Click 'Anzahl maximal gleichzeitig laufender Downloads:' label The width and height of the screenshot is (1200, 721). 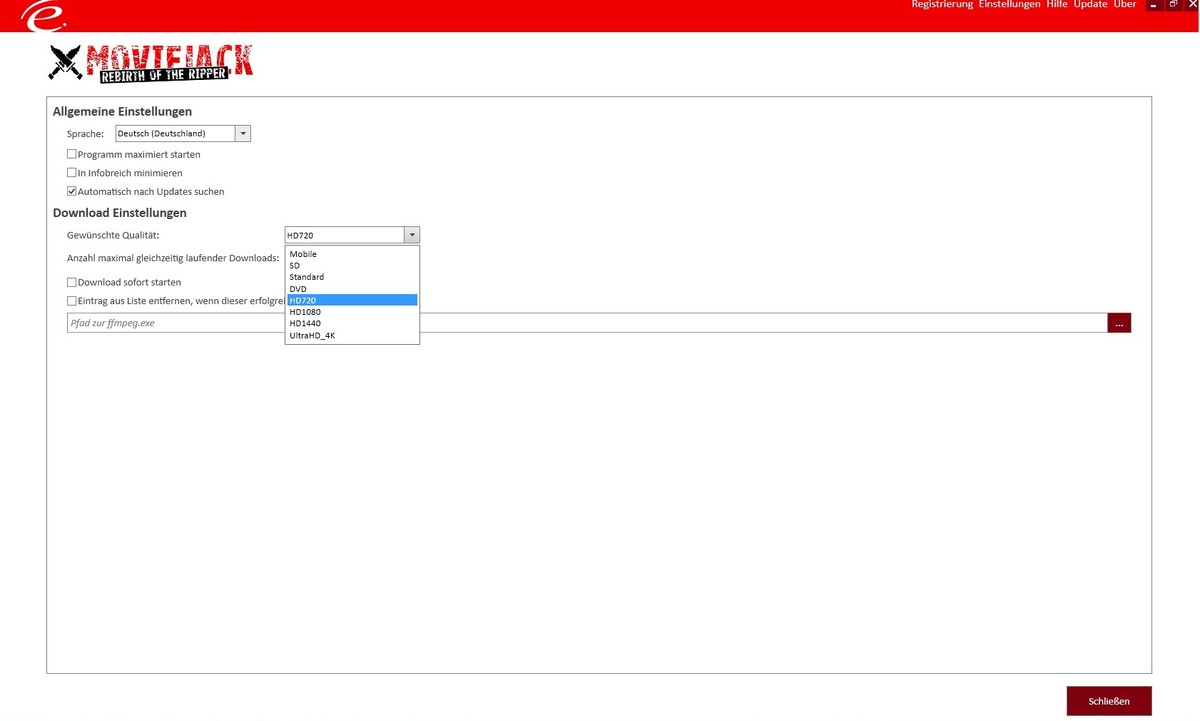(173, 259)
